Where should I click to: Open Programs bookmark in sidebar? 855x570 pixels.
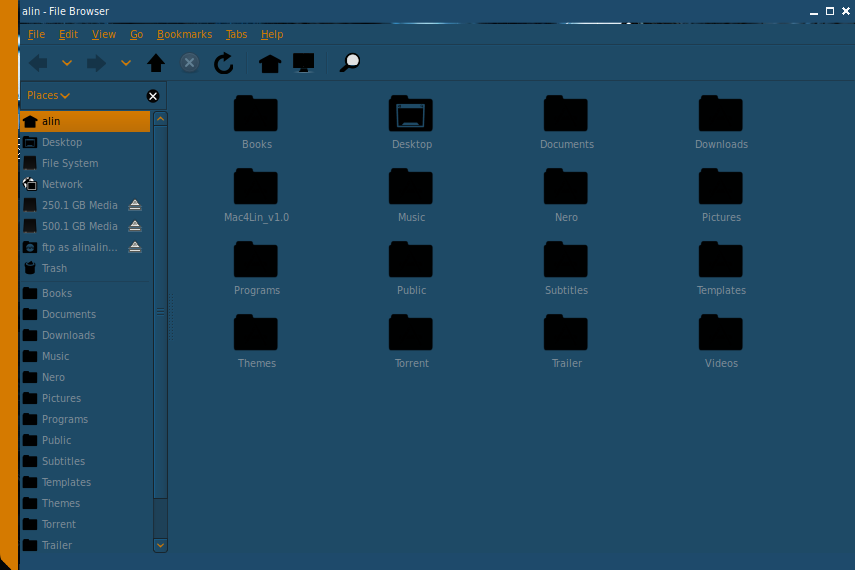[85, 419]
